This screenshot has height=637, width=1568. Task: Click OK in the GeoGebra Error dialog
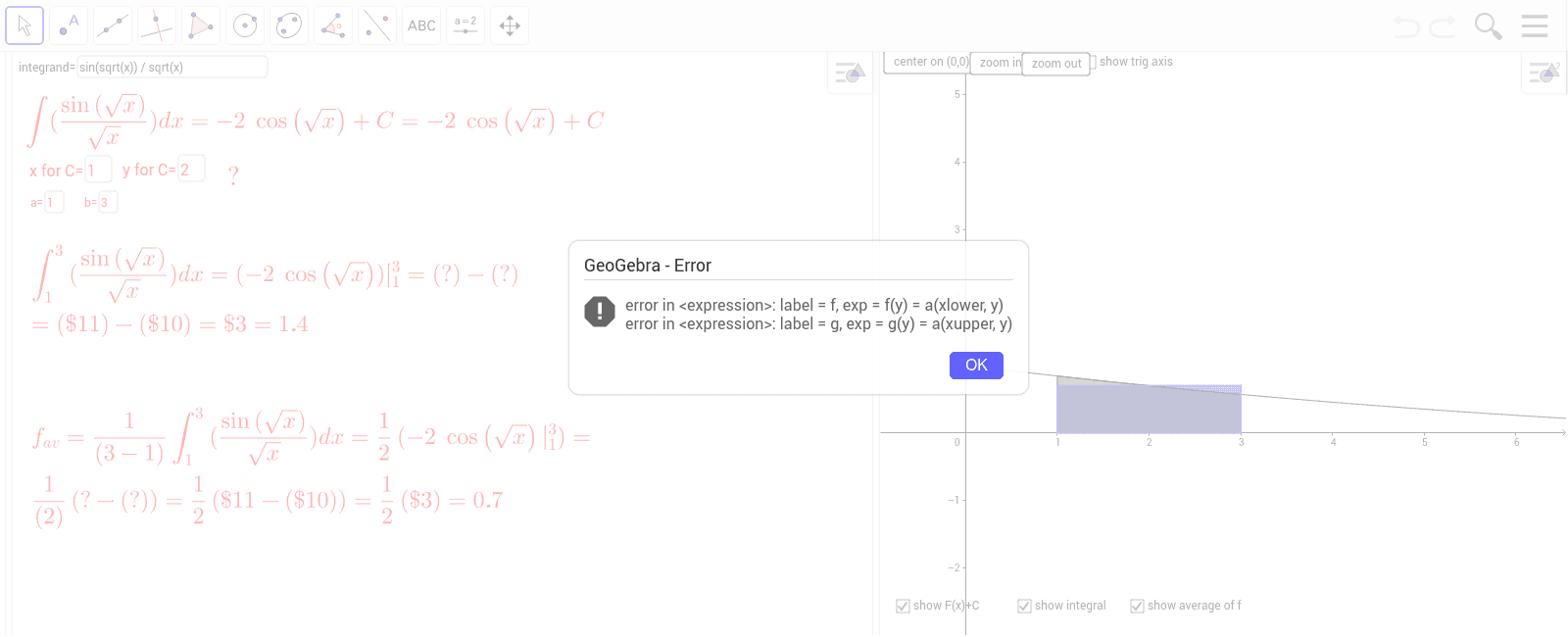(x=976, y=366)
